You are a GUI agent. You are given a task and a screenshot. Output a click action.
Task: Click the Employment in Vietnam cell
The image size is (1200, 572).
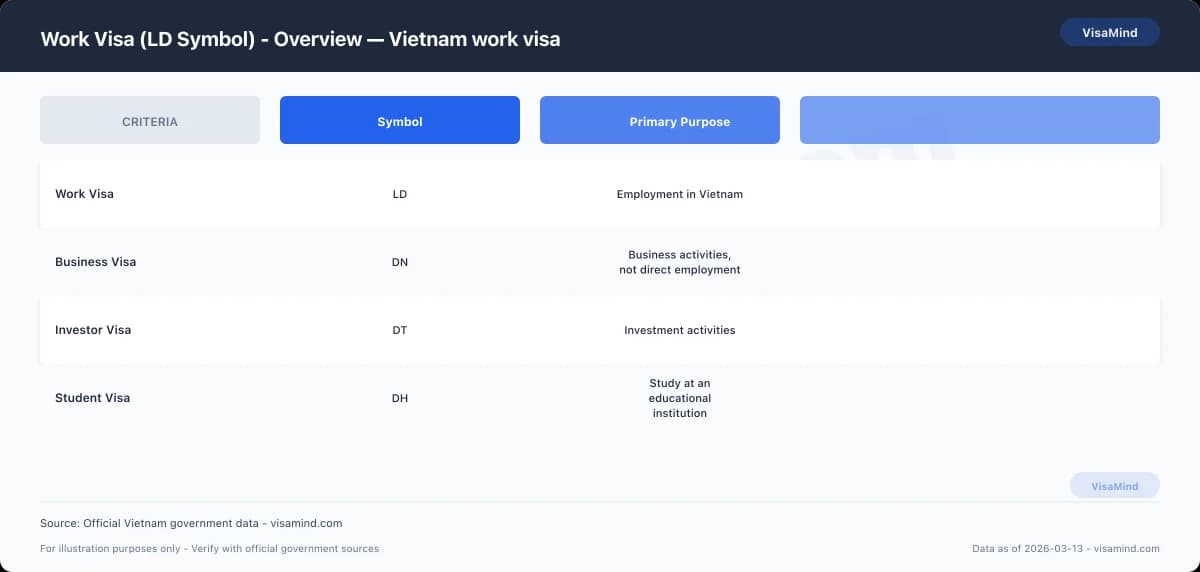(680, 194)
